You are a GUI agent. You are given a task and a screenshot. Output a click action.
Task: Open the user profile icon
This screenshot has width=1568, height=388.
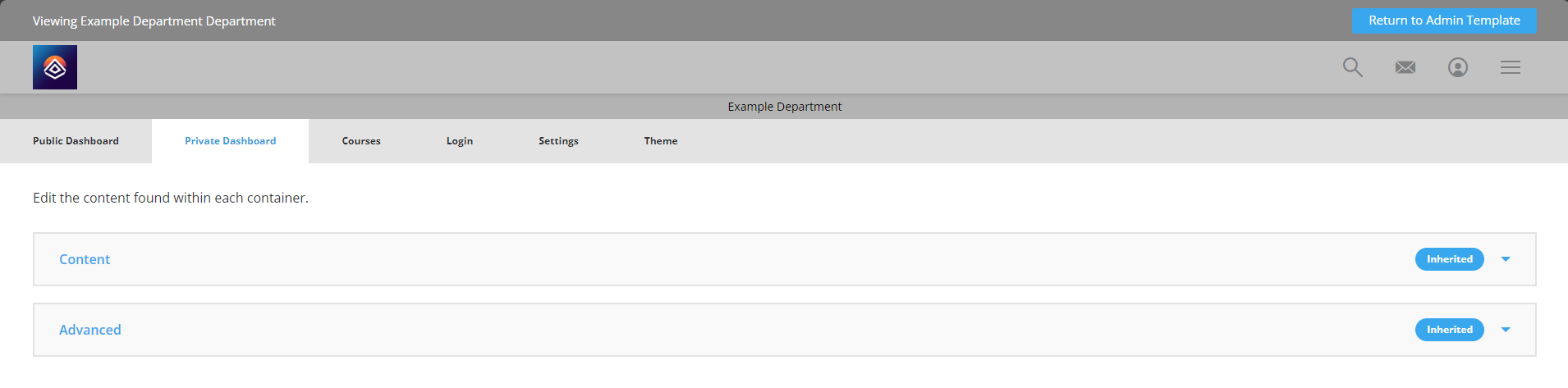[1458, 67]
